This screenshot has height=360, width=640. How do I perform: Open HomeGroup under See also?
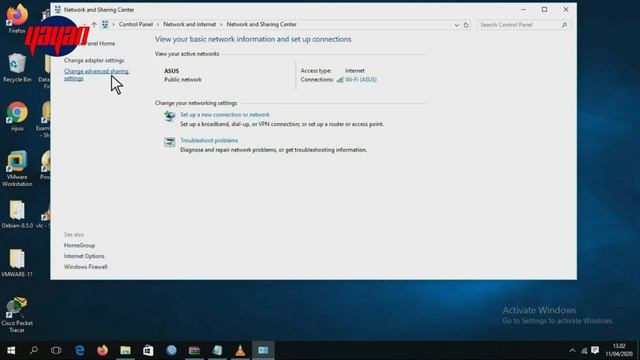pos(80,245)
